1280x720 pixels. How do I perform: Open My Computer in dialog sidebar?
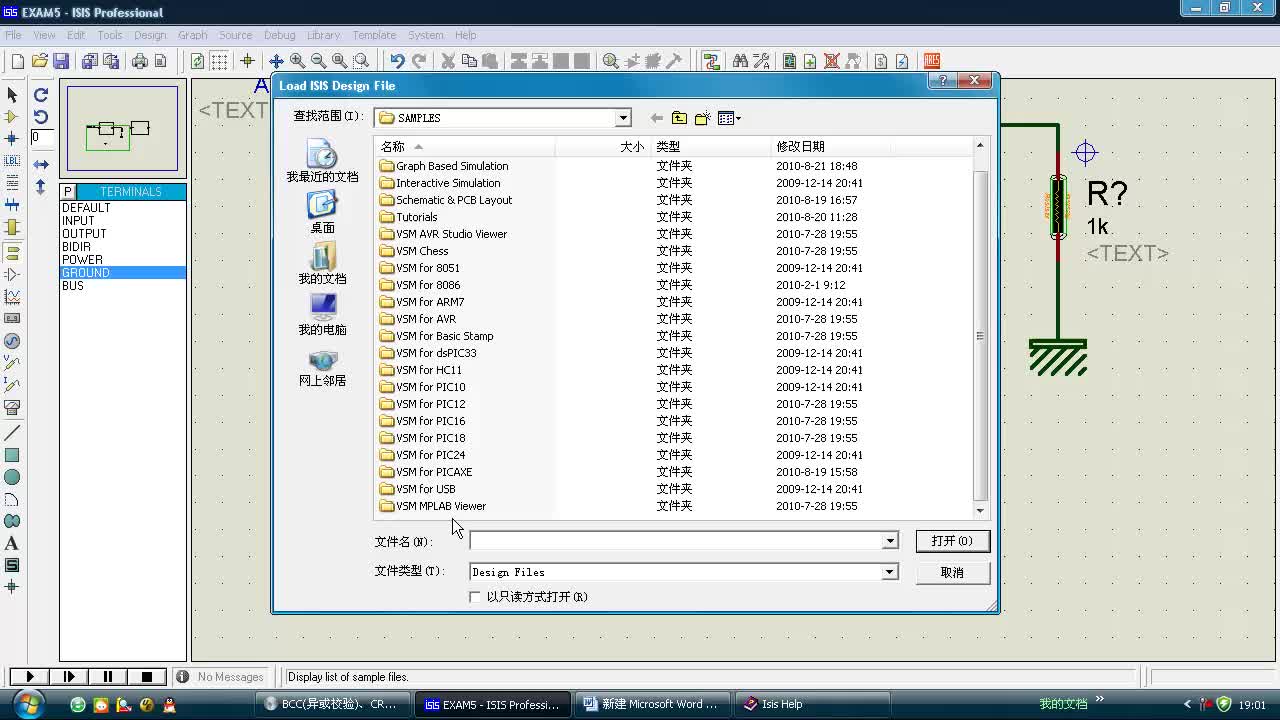tap(322, 314)
